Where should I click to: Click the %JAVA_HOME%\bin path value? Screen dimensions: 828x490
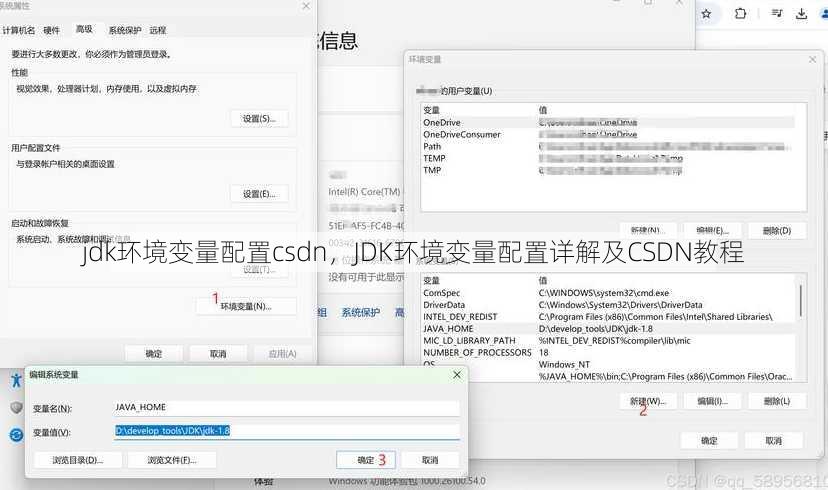click(665, 376)
